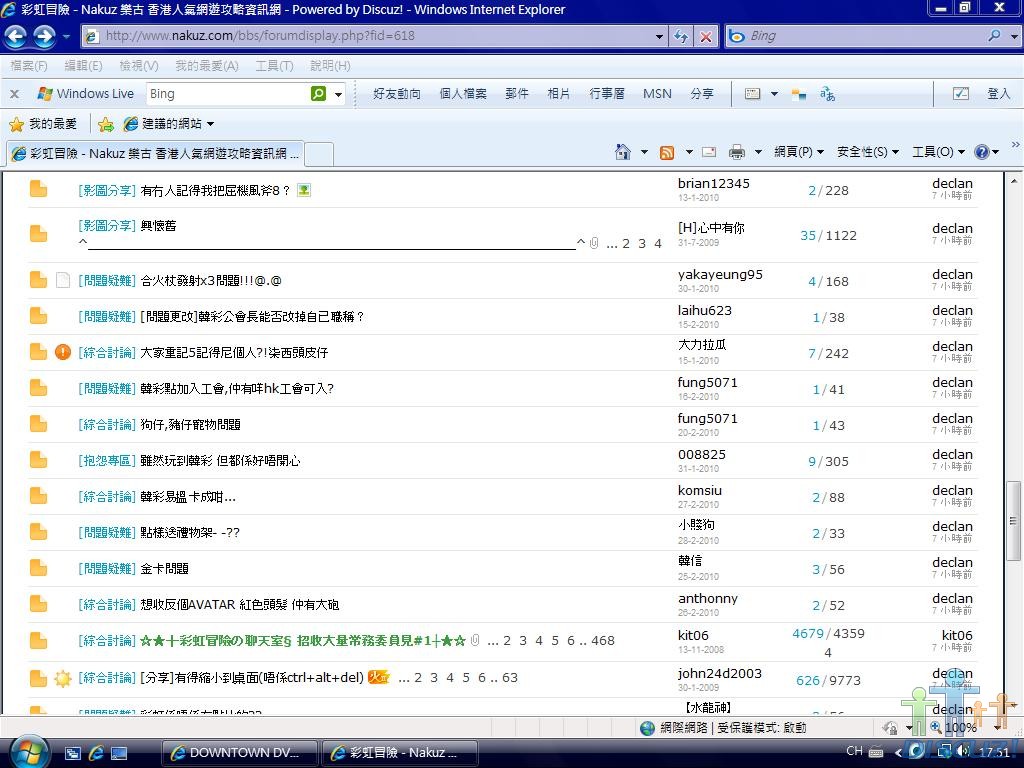
Task: Open the 編輯(E) menu
Action: coord(83,65)
